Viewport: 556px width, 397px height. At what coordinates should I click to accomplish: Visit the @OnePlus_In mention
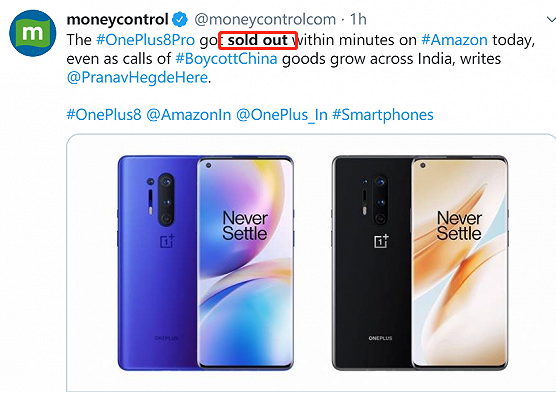tap(282, 114)
